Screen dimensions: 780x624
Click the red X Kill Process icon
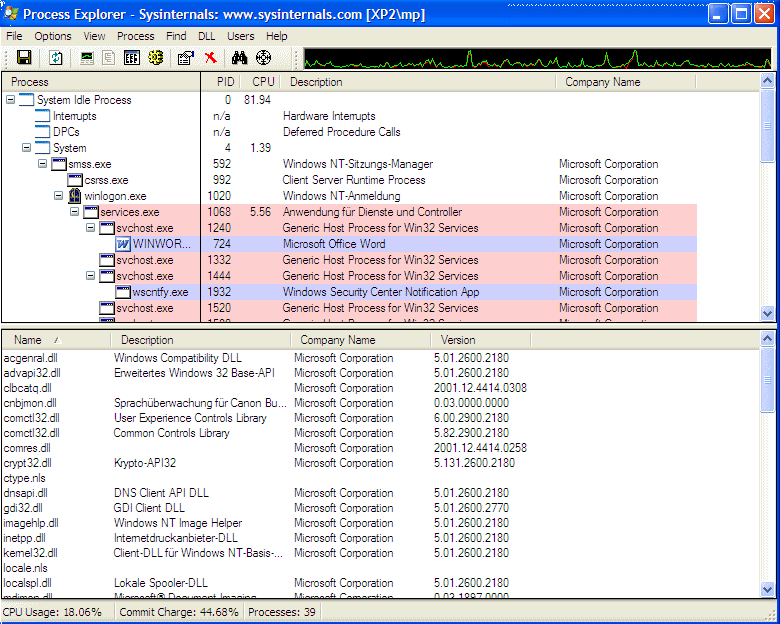click(x=210, y=58)
